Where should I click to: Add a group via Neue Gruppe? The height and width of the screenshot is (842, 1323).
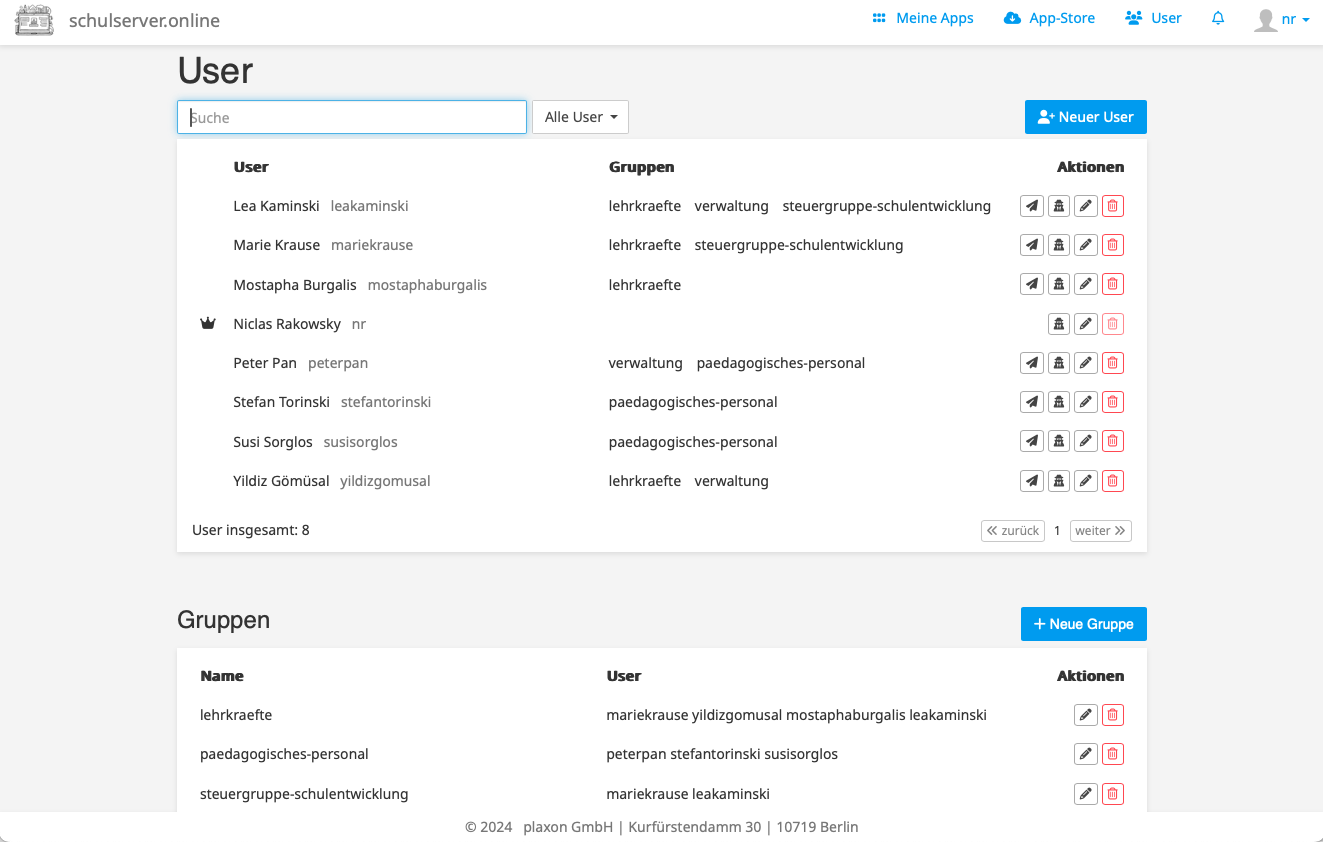1083,623
